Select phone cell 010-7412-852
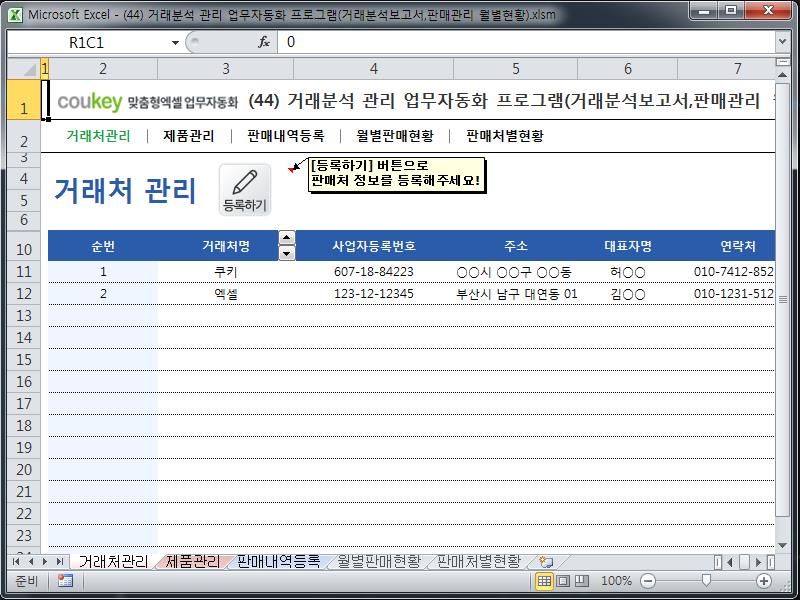 tap(727, 272)
